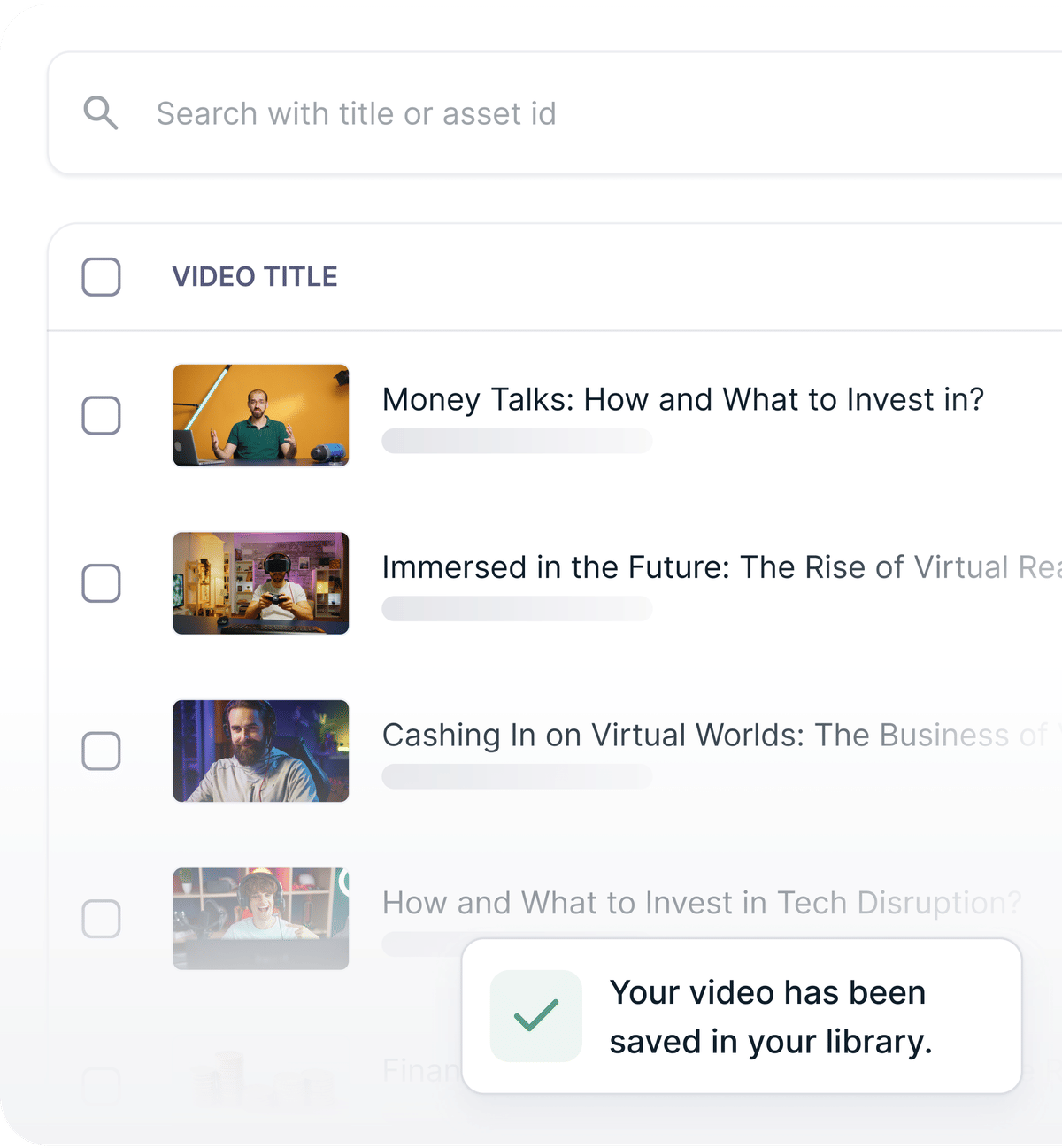Open Money Talks: How and What to Invest in?

[683, 399]
